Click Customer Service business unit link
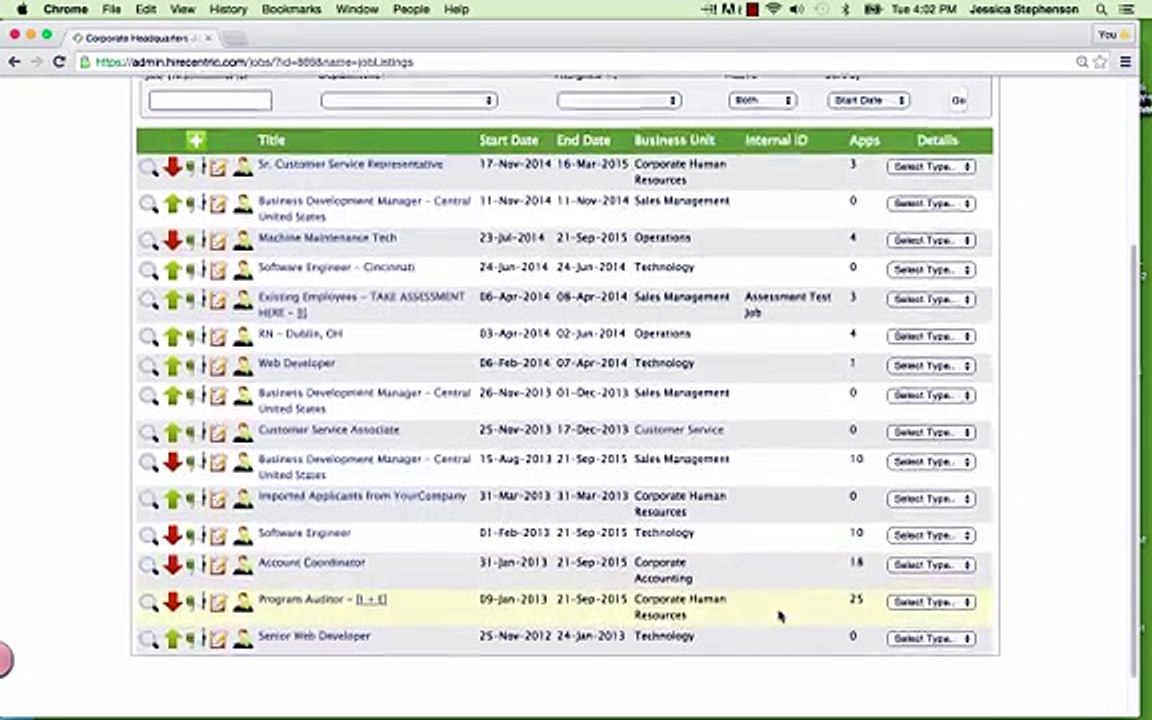The height and width of the screenshot is (720, 1152). click(x=679, y=429)
